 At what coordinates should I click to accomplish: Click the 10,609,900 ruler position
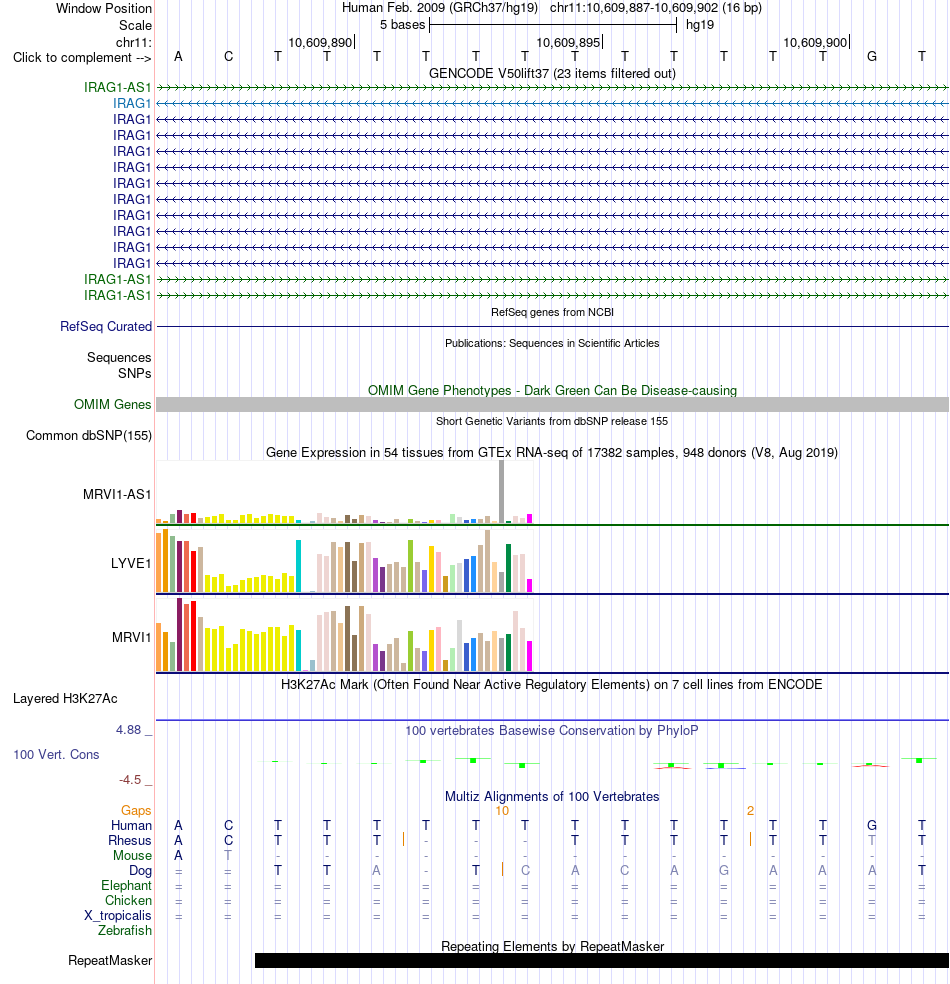(x=815, y=43)
